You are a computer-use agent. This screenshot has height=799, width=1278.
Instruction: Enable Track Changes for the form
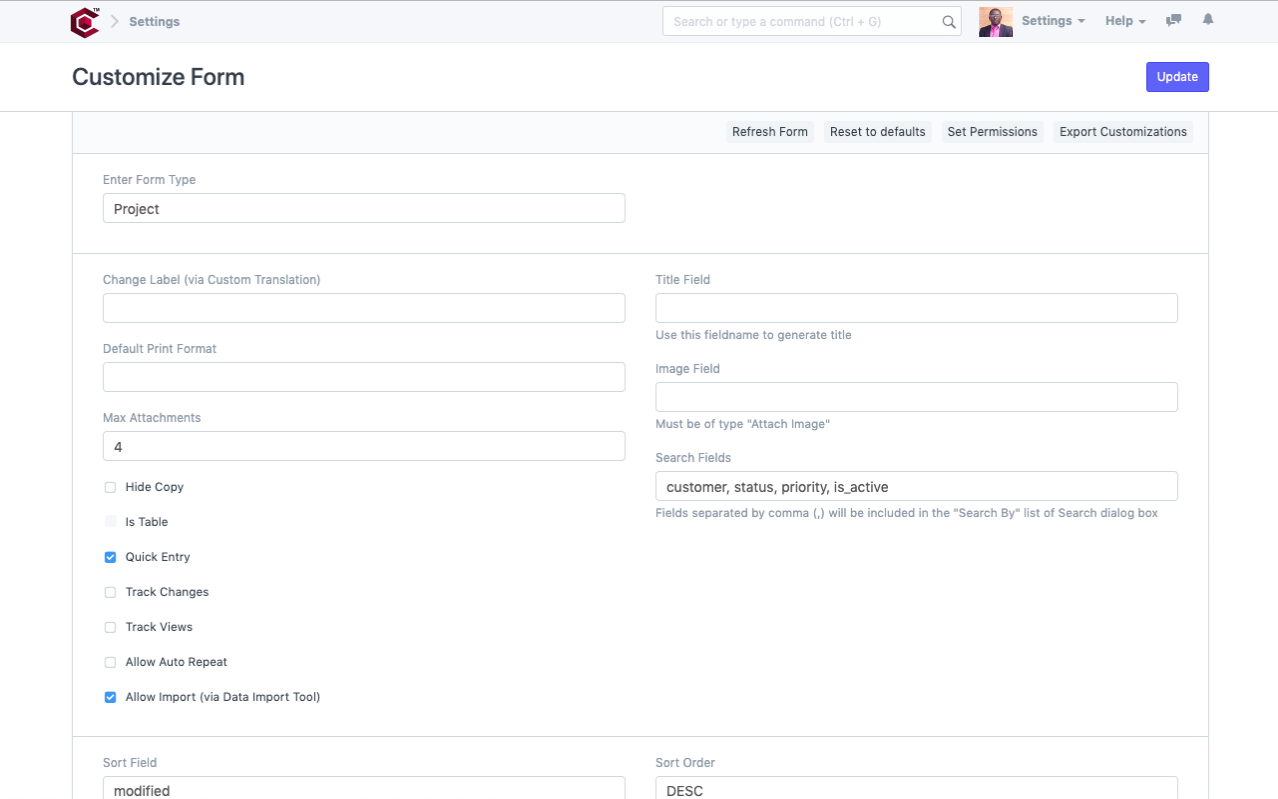110,592
